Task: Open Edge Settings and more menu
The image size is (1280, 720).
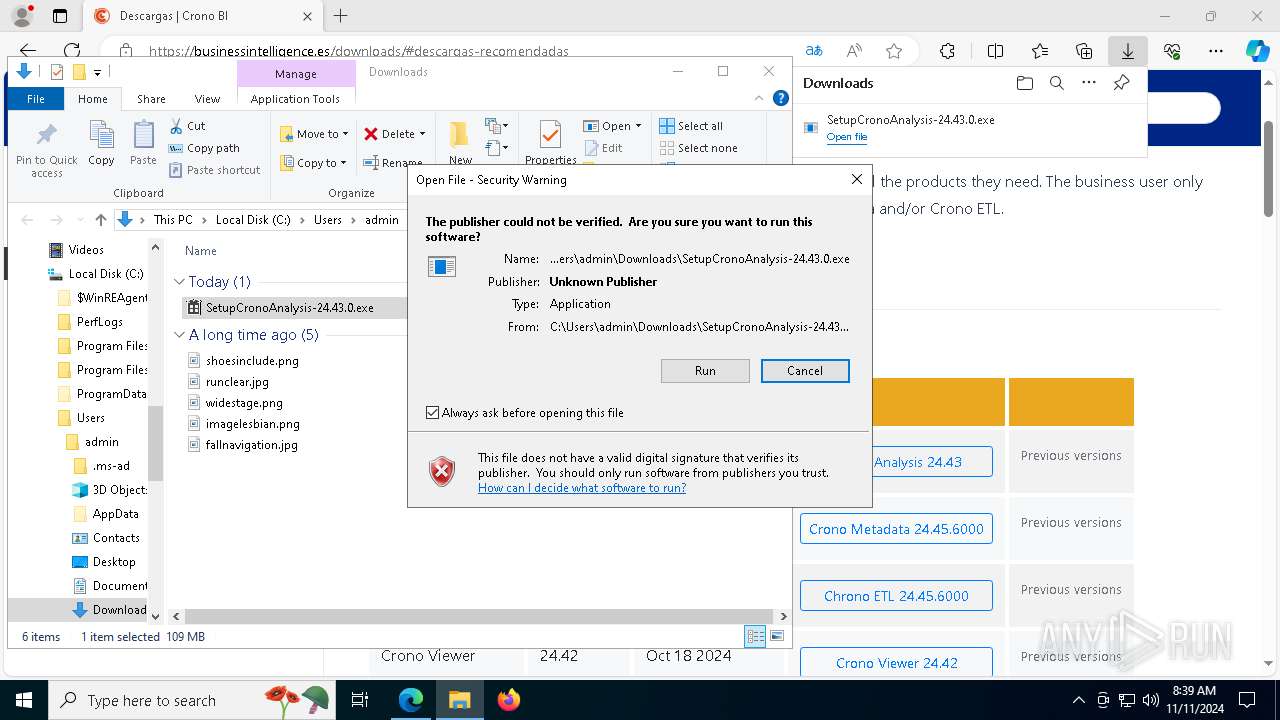Action: coord(1216,51)
